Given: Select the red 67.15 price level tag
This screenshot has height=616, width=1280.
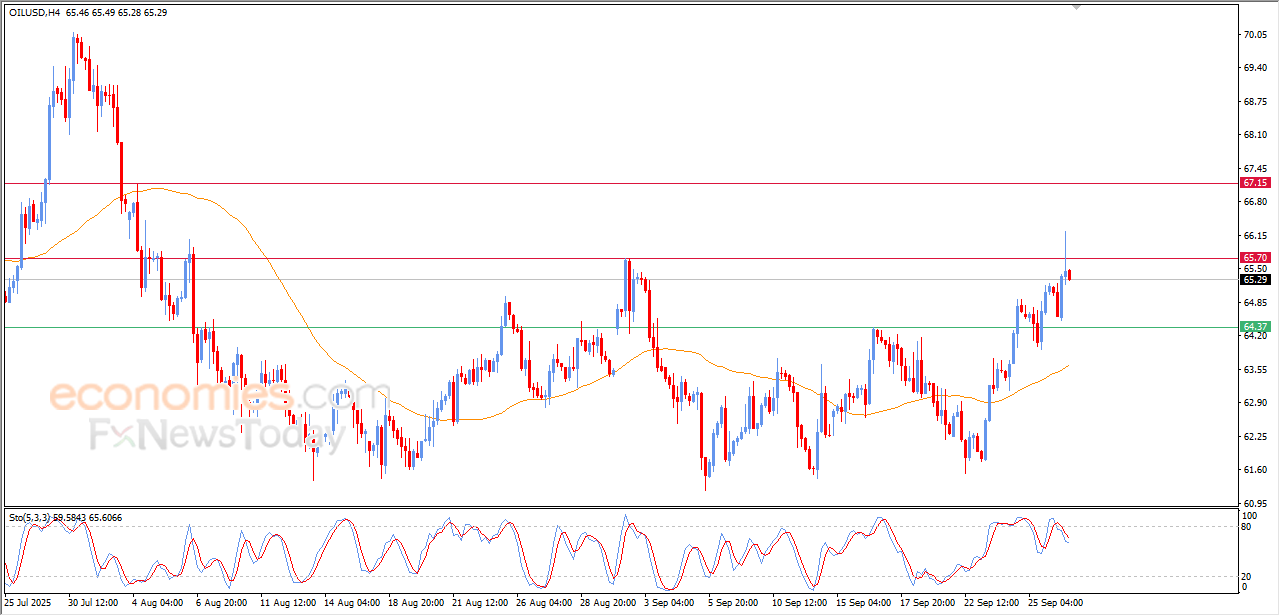Looking at the screenshot, I should point(1255,183).
